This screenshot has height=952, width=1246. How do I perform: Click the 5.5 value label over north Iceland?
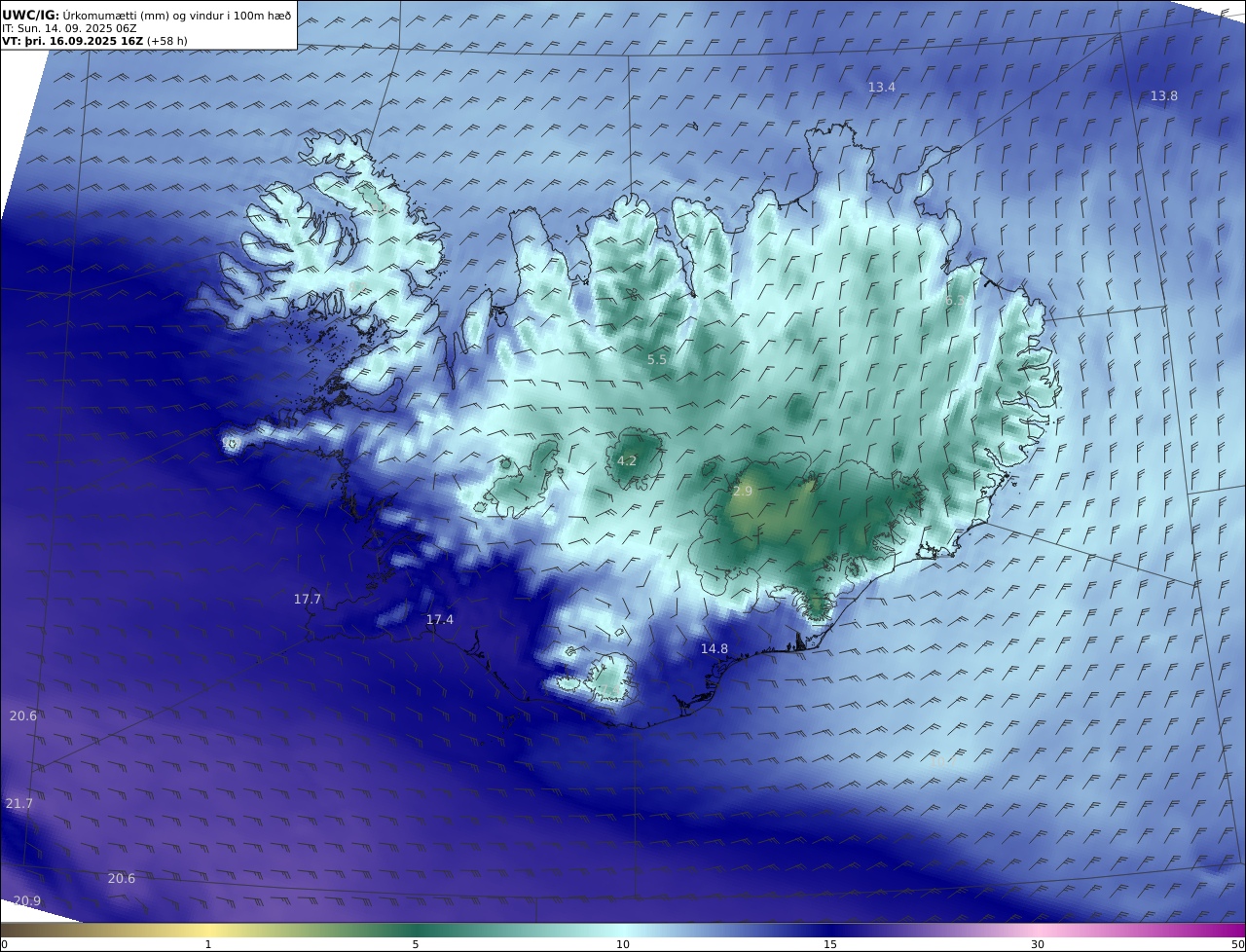point(657,360)
